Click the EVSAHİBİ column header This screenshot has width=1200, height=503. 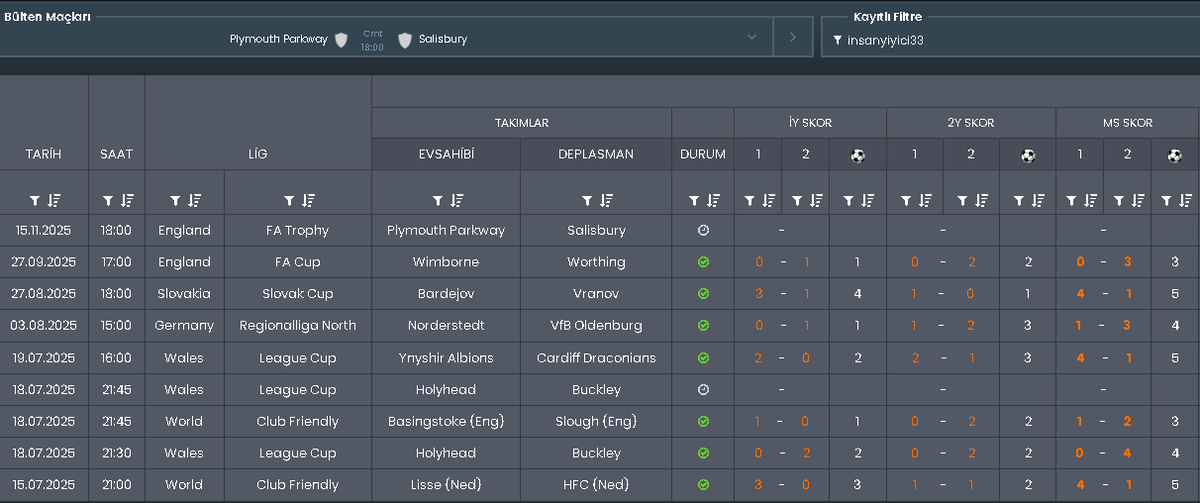[x=446, y=154]
